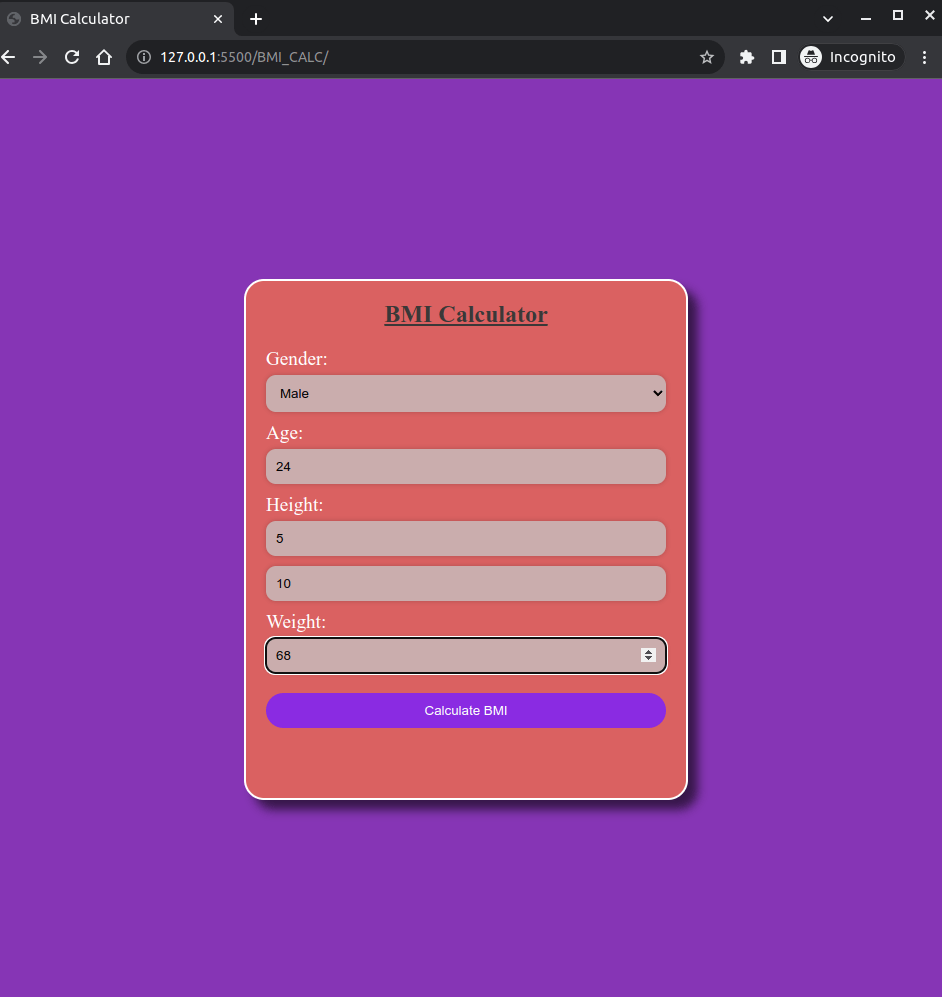Image resolution: width=942 pixels, height=997 pixels.
Task: Minimize the browser window
Action: [x=866, y=18]
